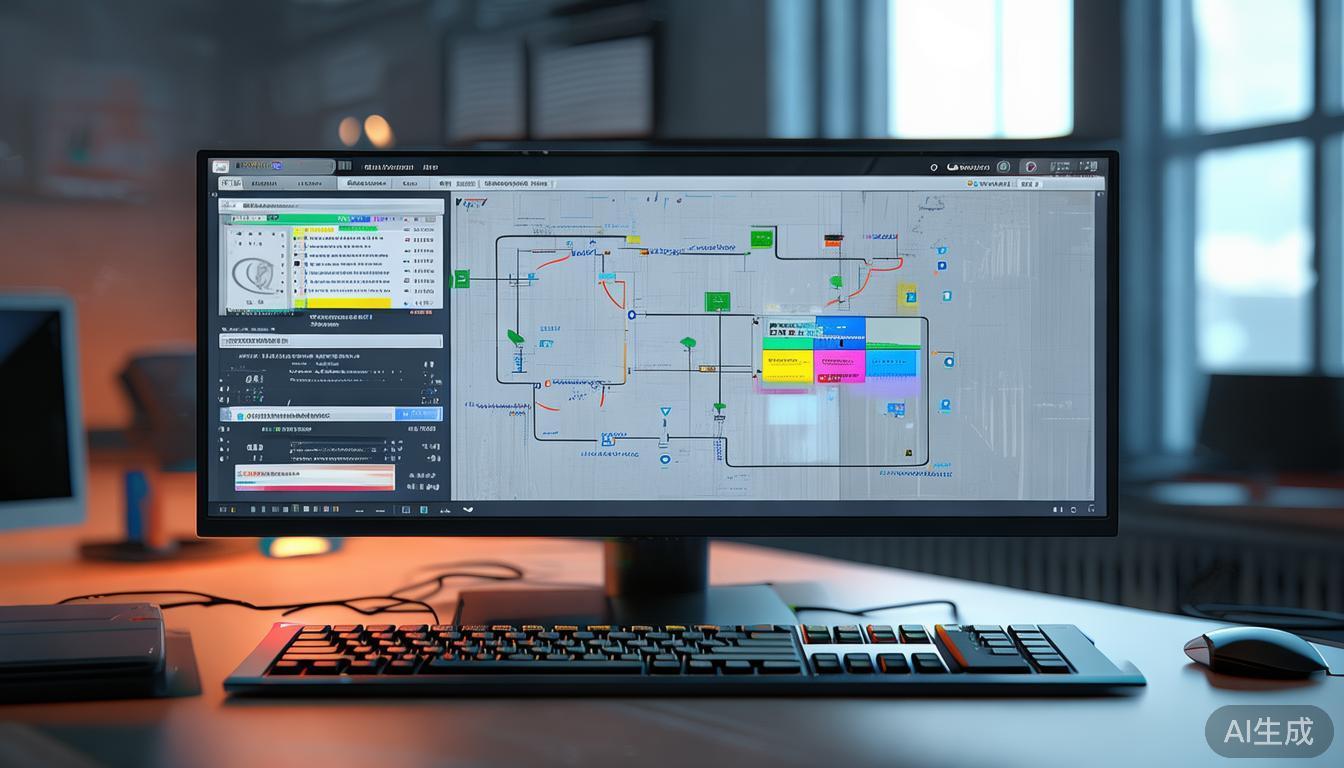Select the green node at the top center of the diagram
Screen dimensions: 1344x768
pyautogui.click(x=761, y=238)
